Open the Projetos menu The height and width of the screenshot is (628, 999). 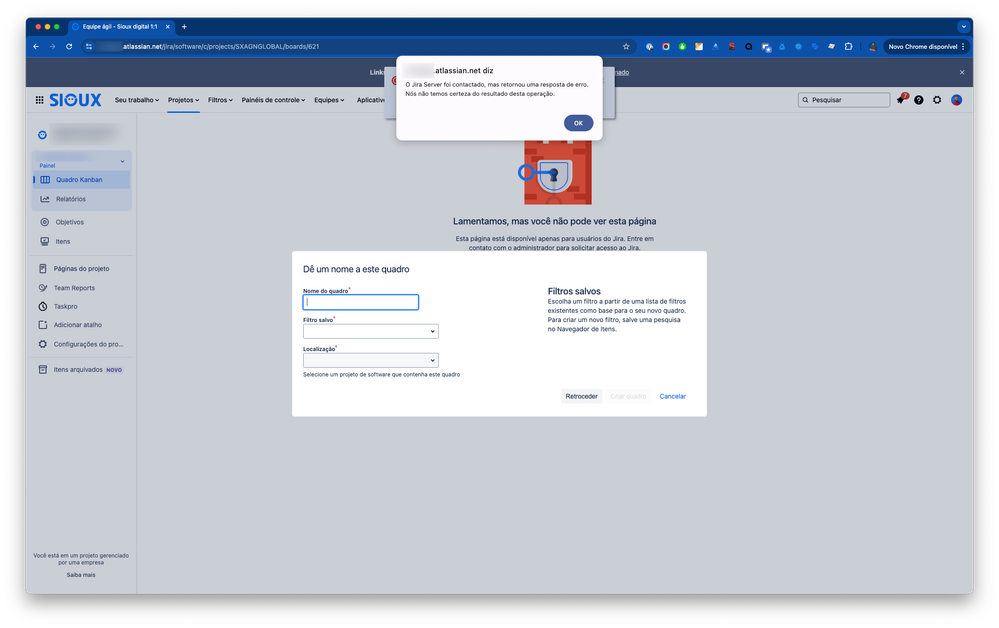click(x=183, y=100)
